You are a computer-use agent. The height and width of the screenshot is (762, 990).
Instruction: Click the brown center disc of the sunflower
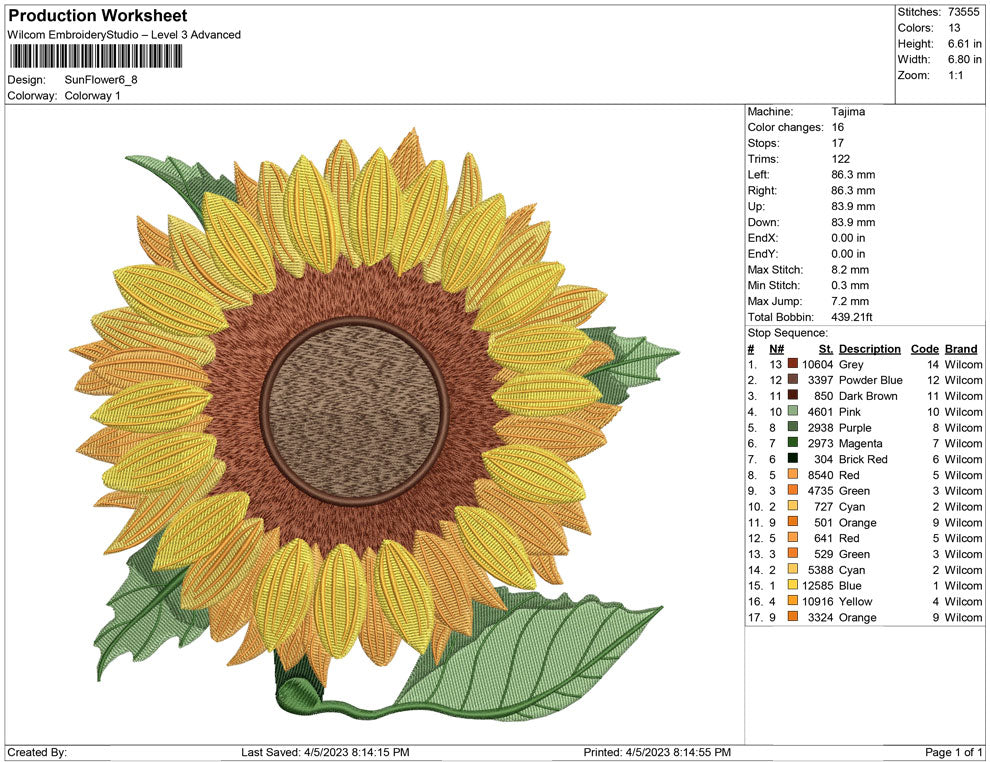click(353, 411)
